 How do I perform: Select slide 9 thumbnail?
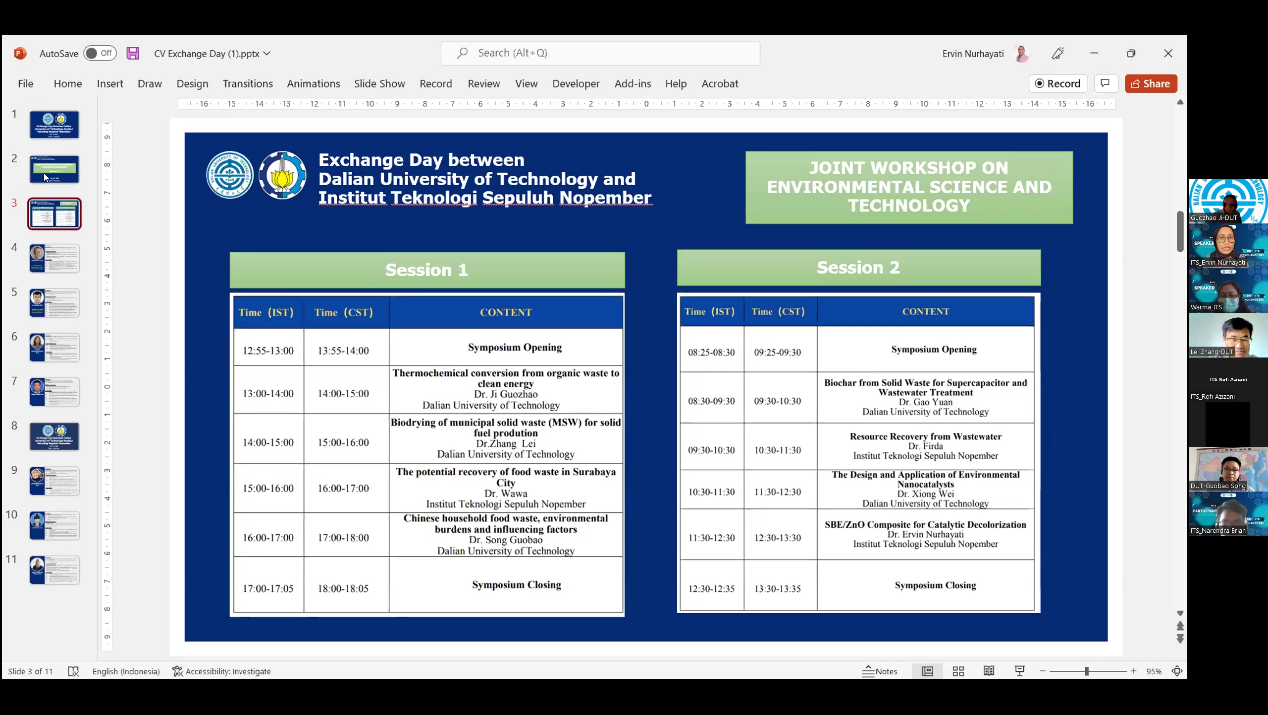pyautogui.click(x=54, y=481)
